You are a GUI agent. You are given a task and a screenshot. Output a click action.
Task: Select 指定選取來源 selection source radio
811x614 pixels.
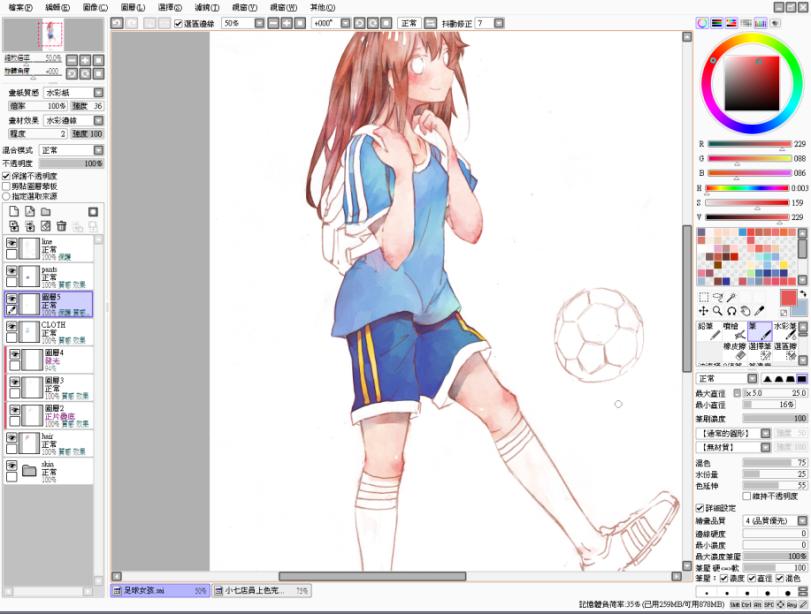(6, 197)
